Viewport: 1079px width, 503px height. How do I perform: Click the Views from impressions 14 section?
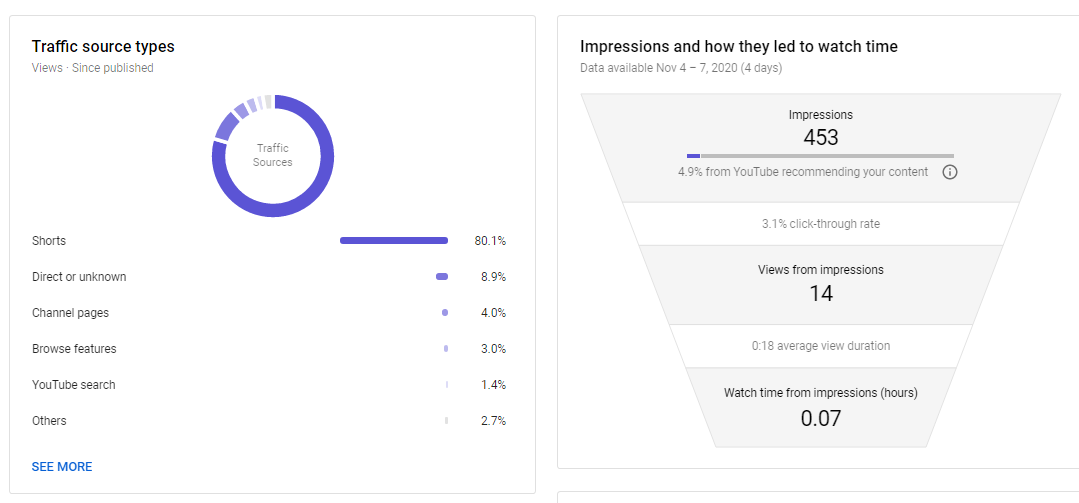coord(821,284)
